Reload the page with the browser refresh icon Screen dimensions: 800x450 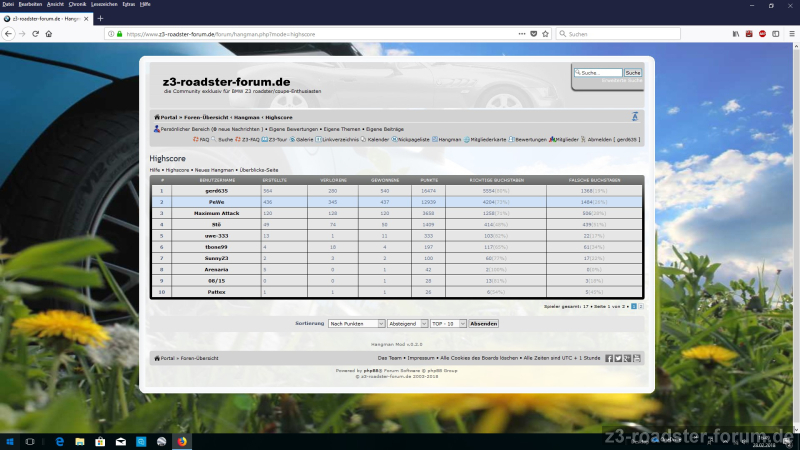click(x=36, y=34)
